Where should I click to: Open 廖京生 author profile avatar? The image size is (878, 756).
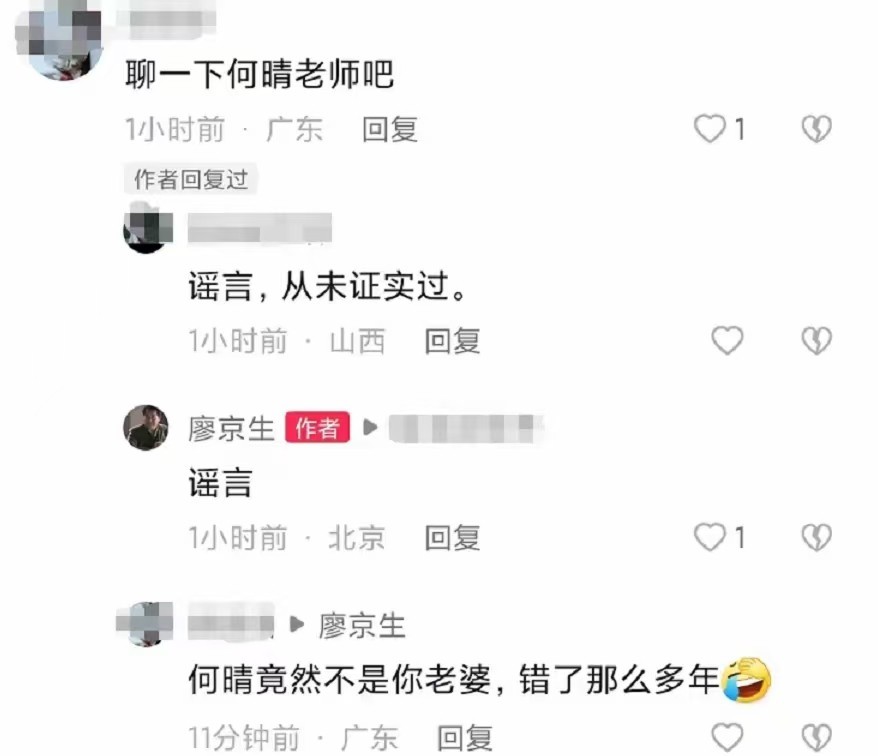tap(146, 428)
